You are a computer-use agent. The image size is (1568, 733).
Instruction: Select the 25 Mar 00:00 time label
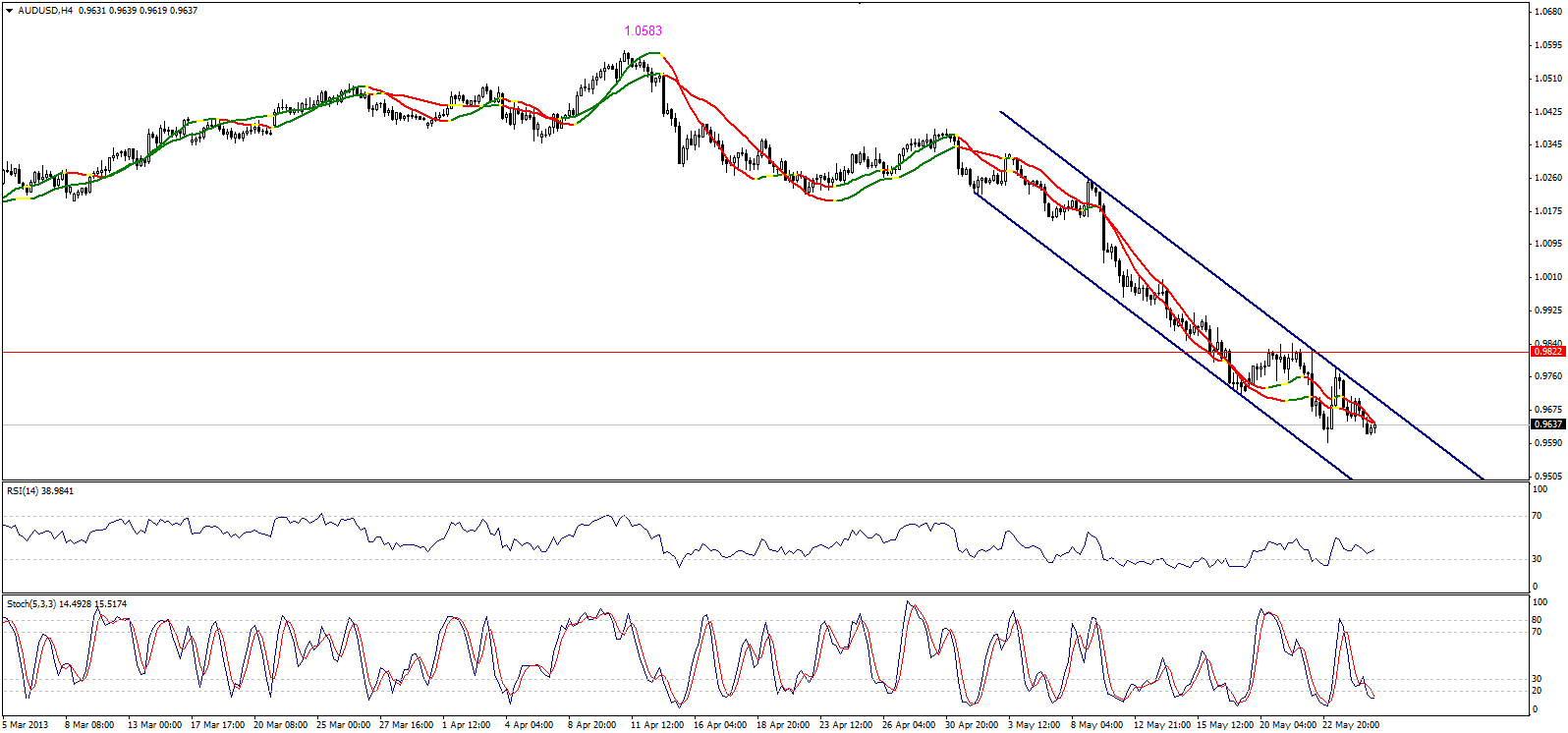(x=344, y=725)
